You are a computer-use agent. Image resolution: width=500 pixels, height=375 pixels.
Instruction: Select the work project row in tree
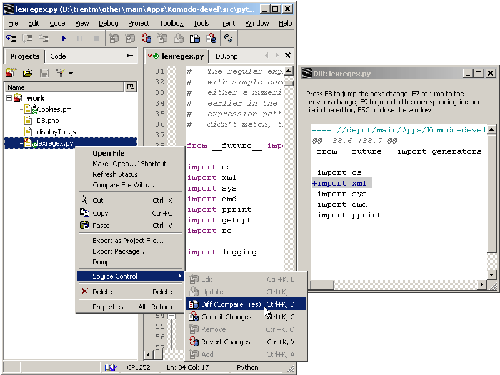tap(35, 98)
